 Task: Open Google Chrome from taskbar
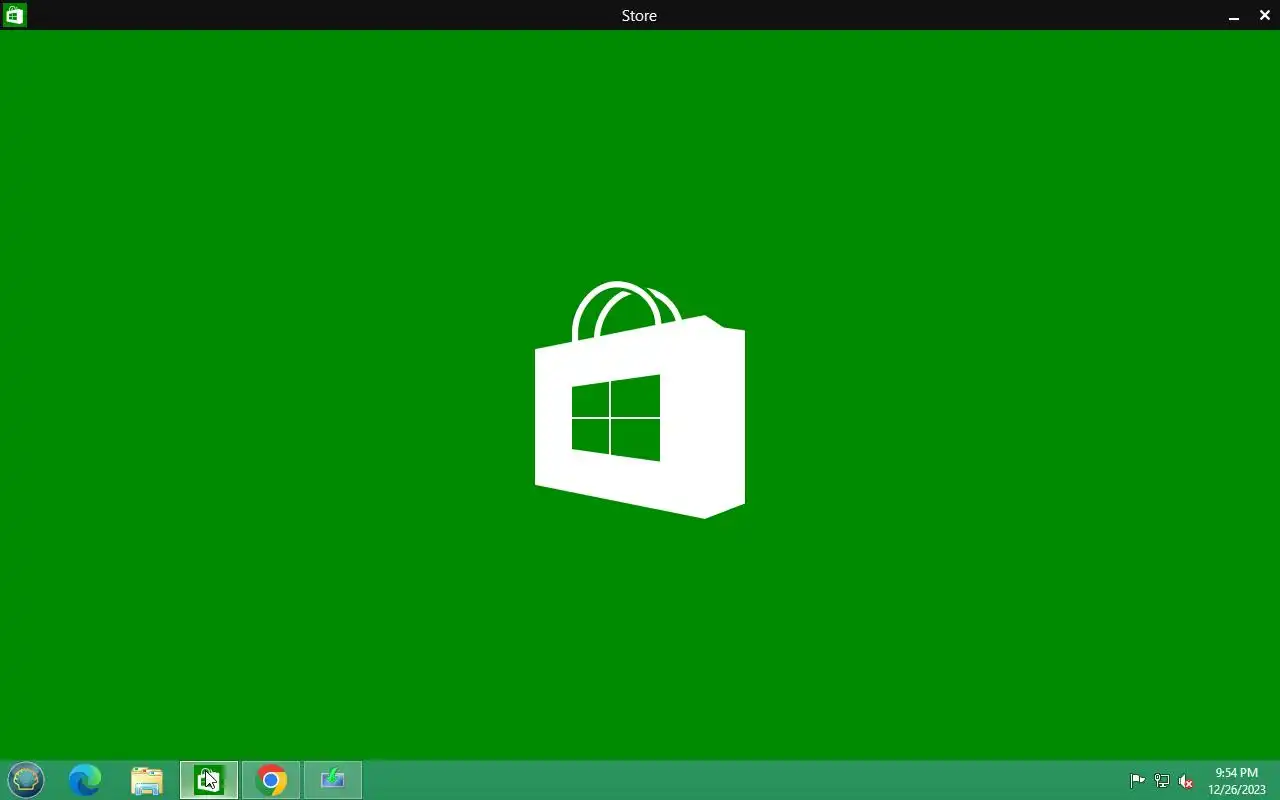(x=271, y=780)
